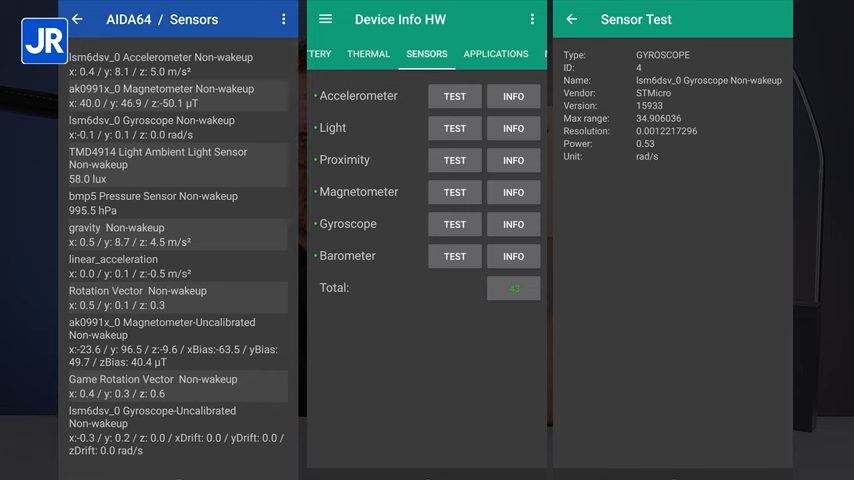
Task: Select ak0991x_0 Magnetometer-Uncalibrated row
Action: (178, 342)
